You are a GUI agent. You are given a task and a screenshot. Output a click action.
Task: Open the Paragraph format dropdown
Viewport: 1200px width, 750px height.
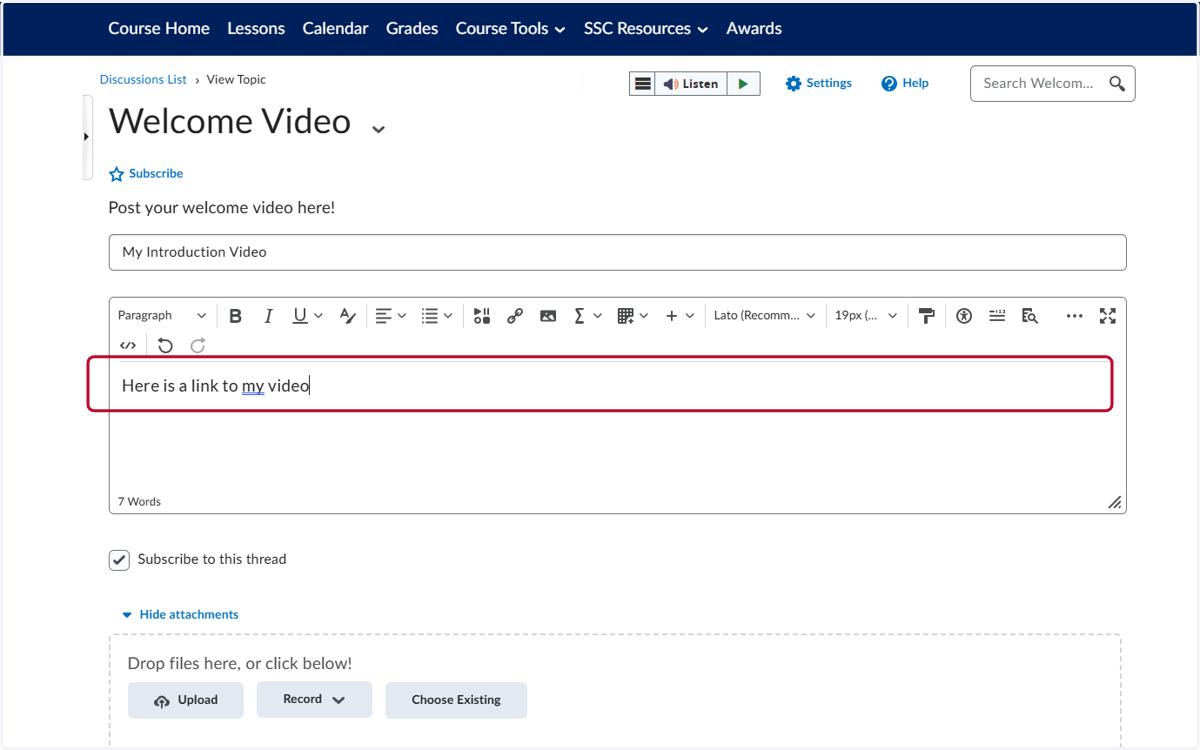[x=162, y=316]
